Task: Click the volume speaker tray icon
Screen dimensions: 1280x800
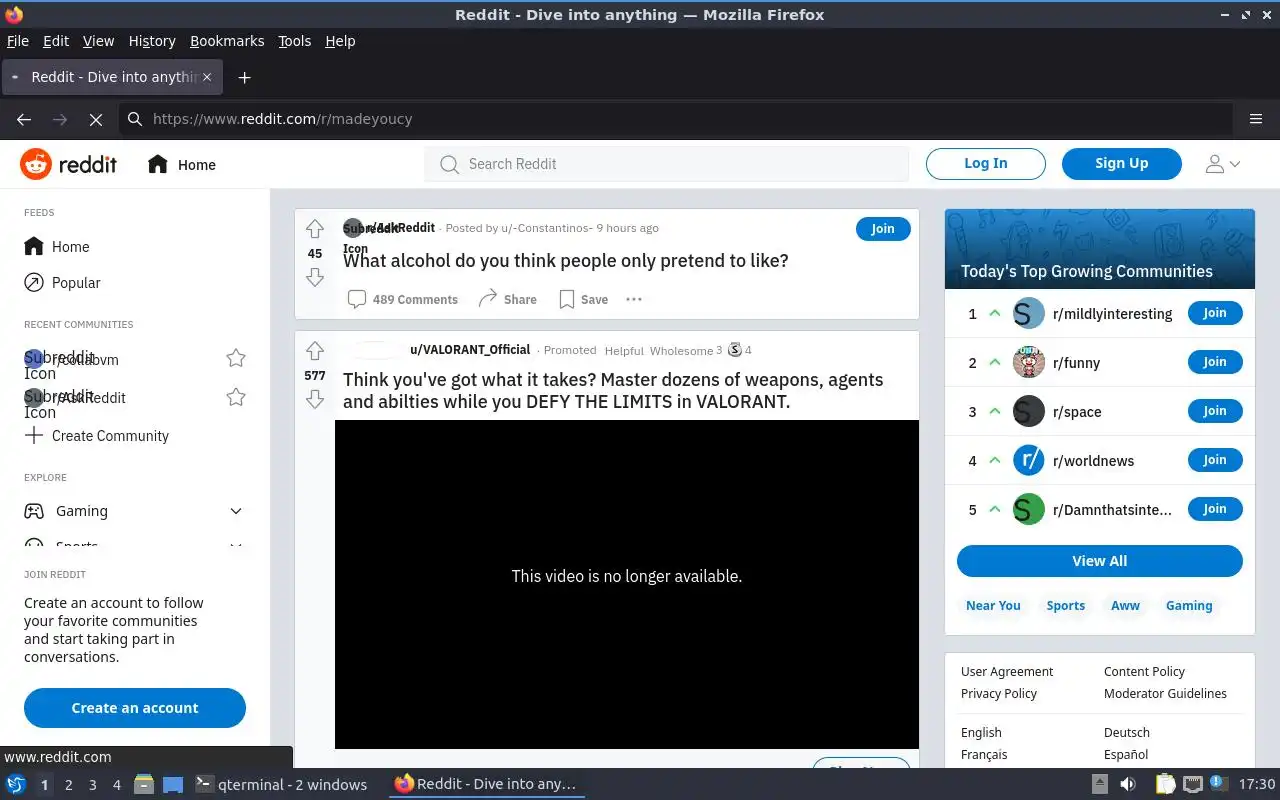Action: [1128, 784]
